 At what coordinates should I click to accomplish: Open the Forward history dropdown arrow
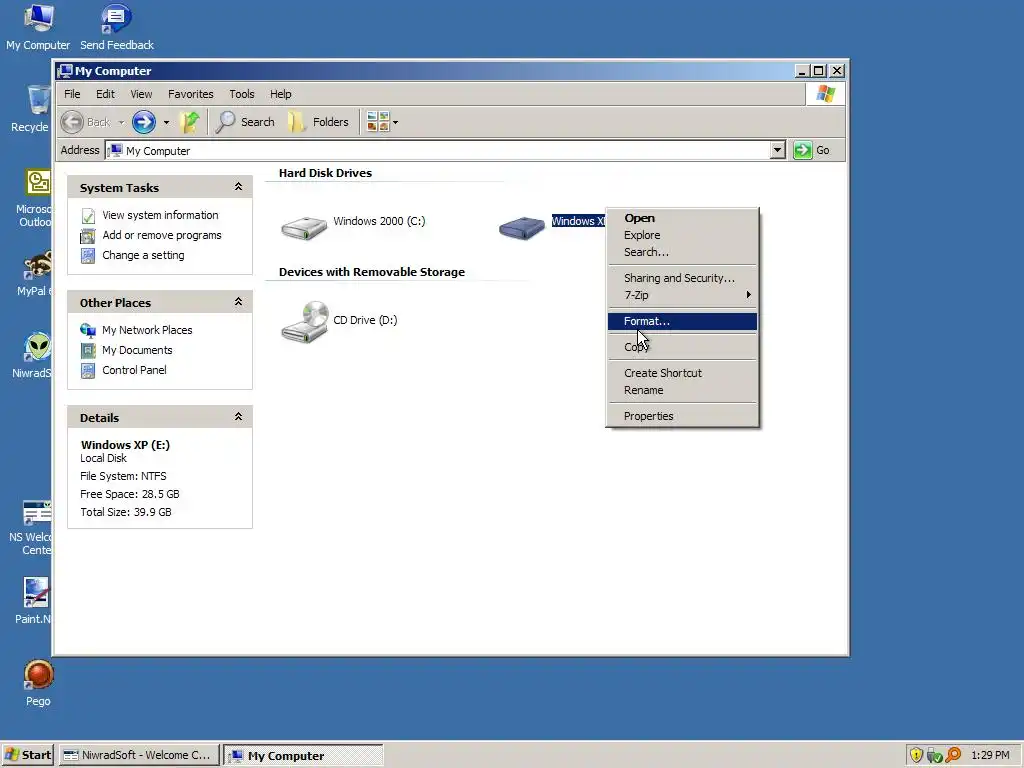(x=166, y=122)
